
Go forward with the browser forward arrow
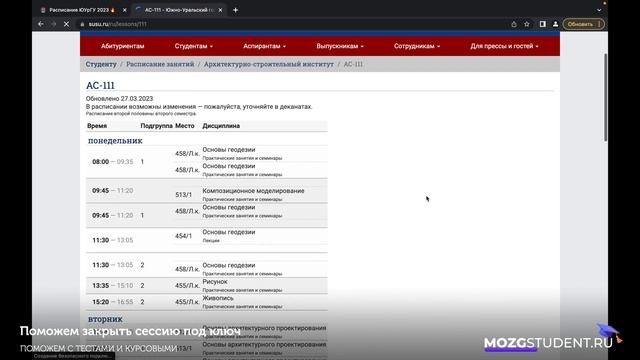point(53,24)
